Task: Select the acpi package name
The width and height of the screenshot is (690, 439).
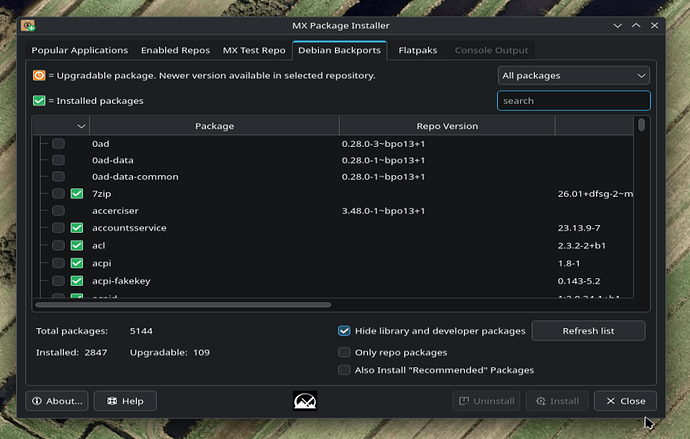Action: [102, 263]
